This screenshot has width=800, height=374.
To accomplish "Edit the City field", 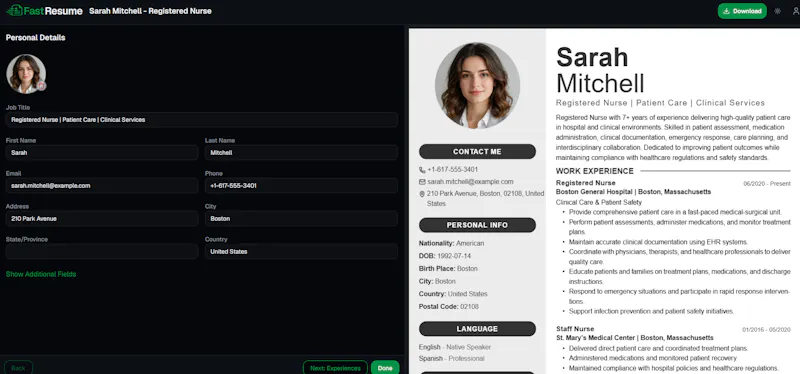I will [x=301, y=218].
